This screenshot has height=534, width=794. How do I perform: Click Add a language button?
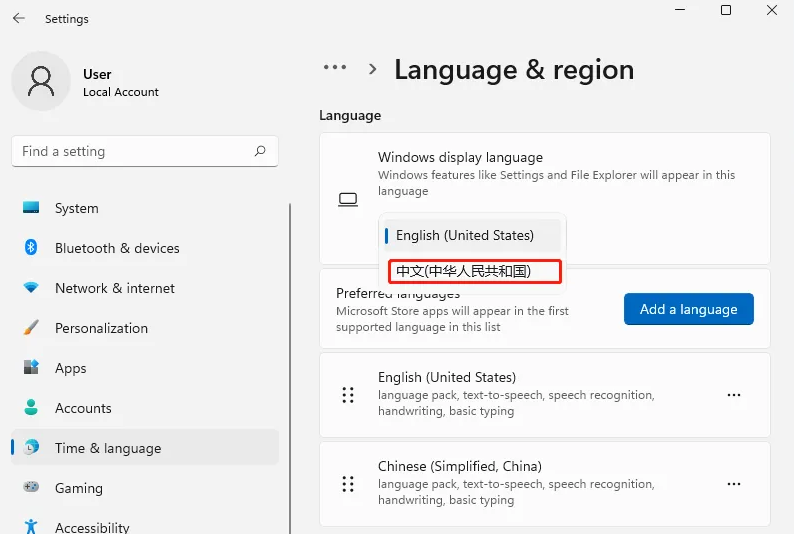coord(689,309)
